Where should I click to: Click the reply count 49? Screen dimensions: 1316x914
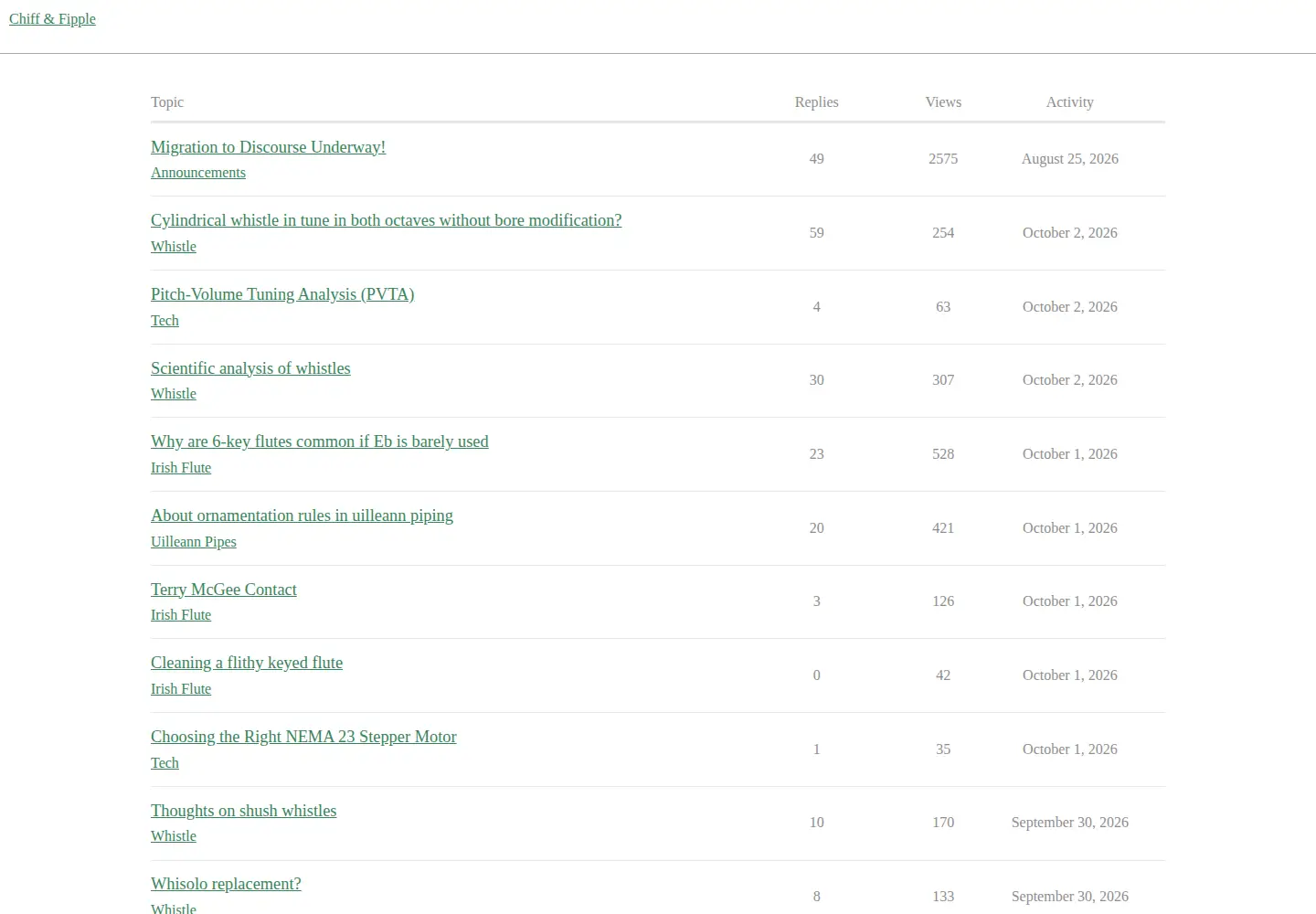[817, 159]
